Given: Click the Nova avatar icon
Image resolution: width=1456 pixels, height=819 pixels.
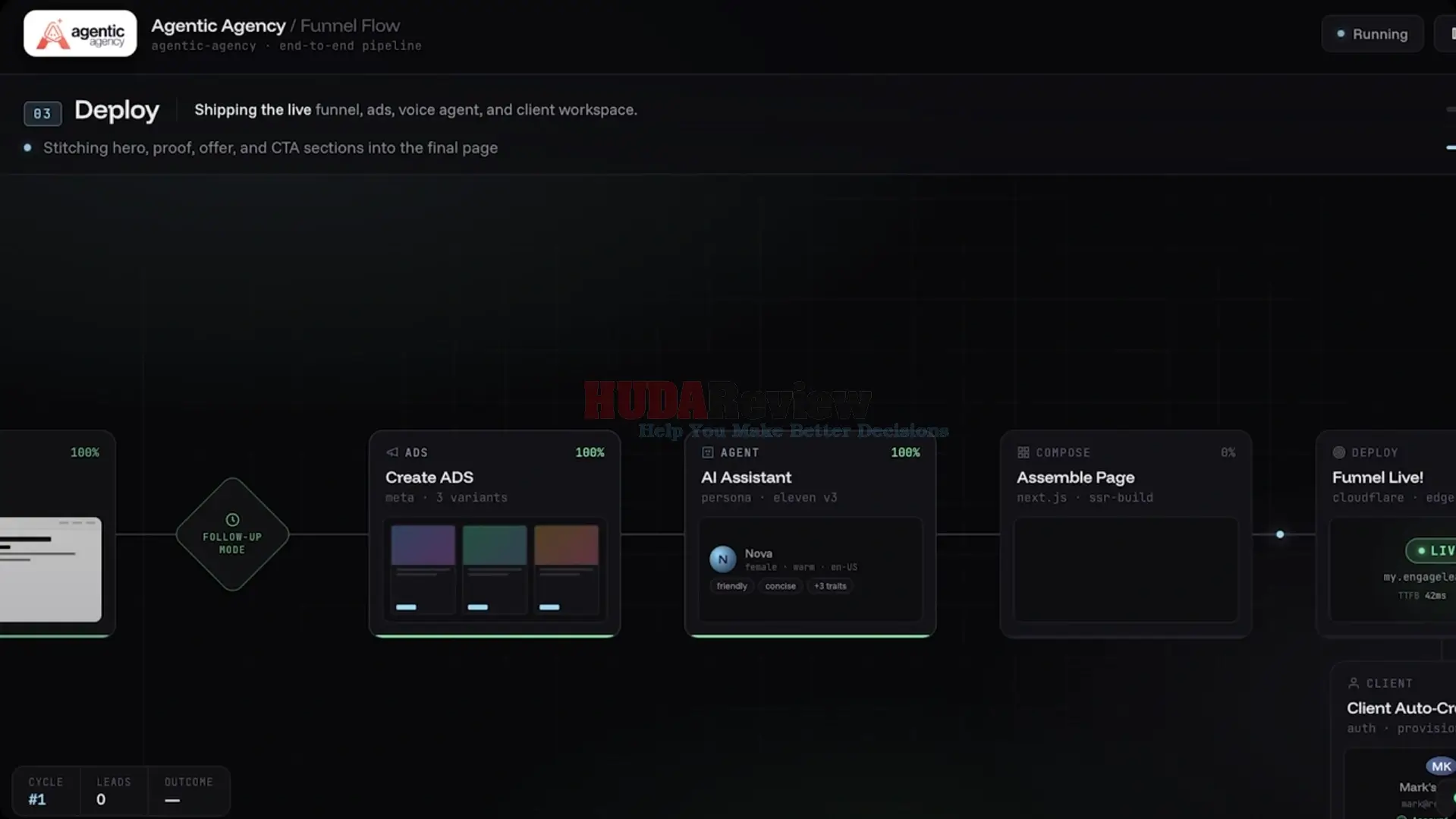Looking at the screenshot, I should tap(722, 559).
